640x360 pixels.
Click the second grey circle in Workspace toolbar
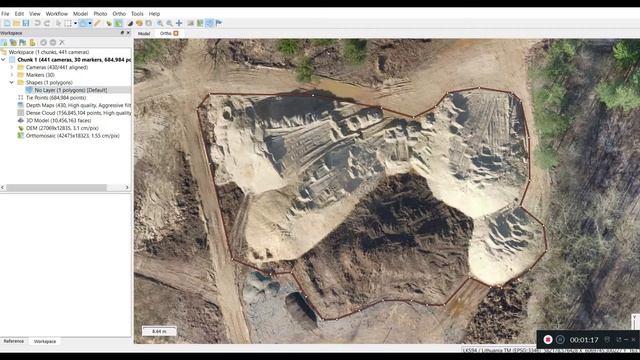[53, 42]
